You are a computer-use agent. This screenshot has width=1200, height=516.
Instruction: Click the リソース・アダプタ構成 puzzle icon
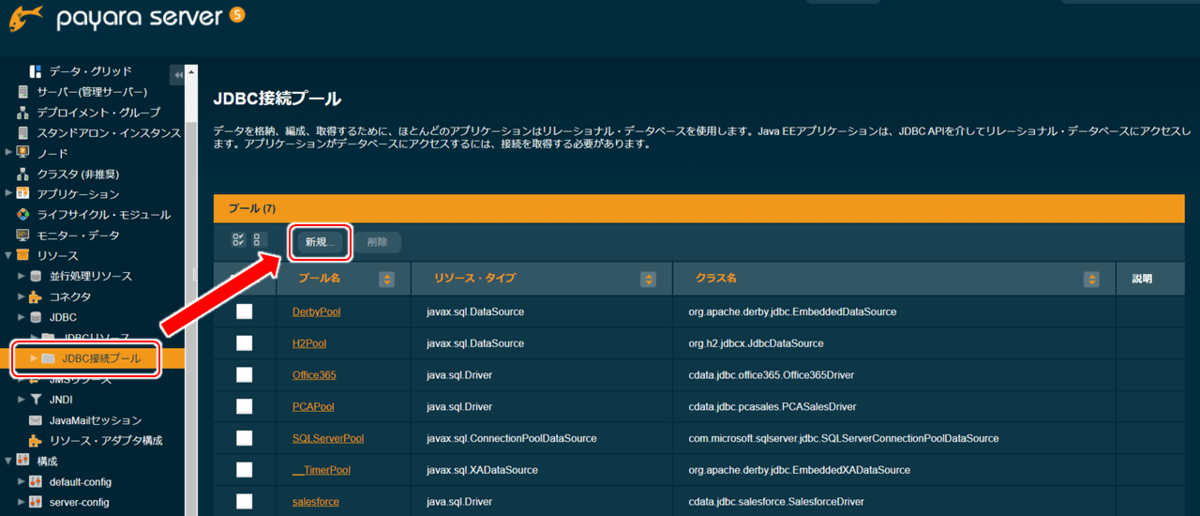coord(36,440)
